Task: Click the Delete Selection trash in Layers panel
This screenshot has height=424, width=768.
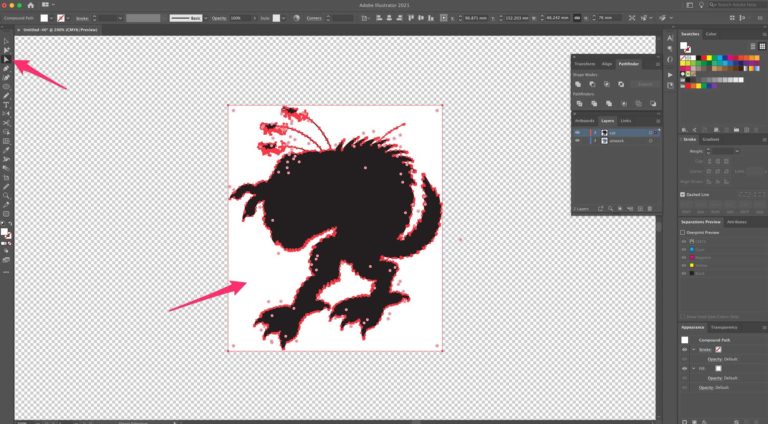Action: 650,209
